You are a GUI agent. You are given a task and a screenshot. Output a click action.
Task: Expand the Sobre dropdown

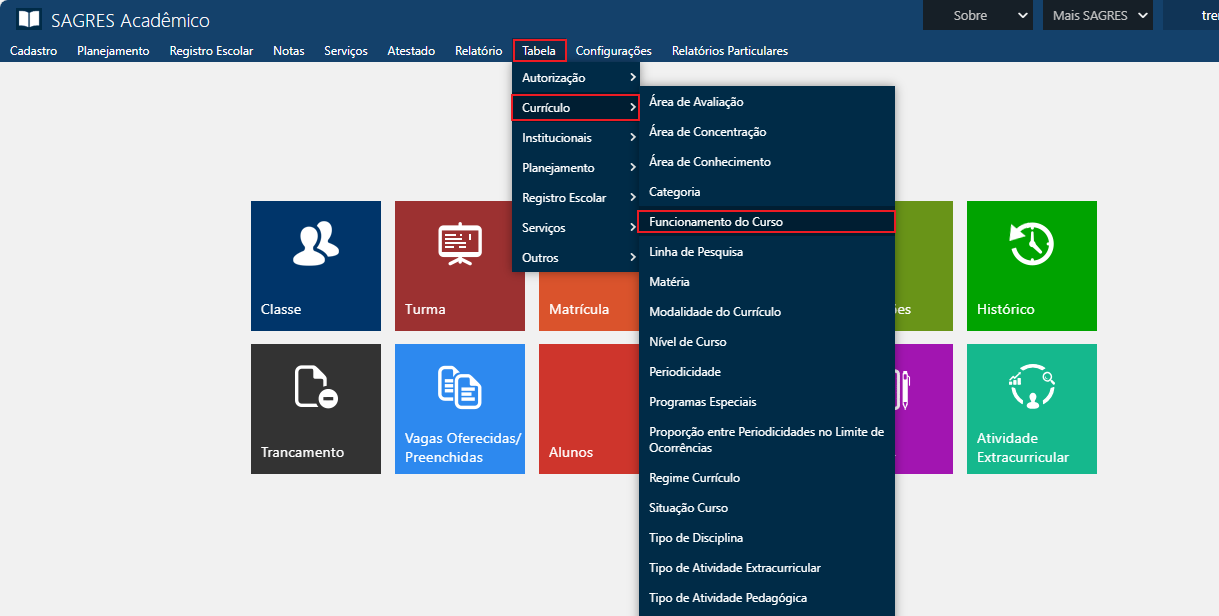click(x=976, y=15)
